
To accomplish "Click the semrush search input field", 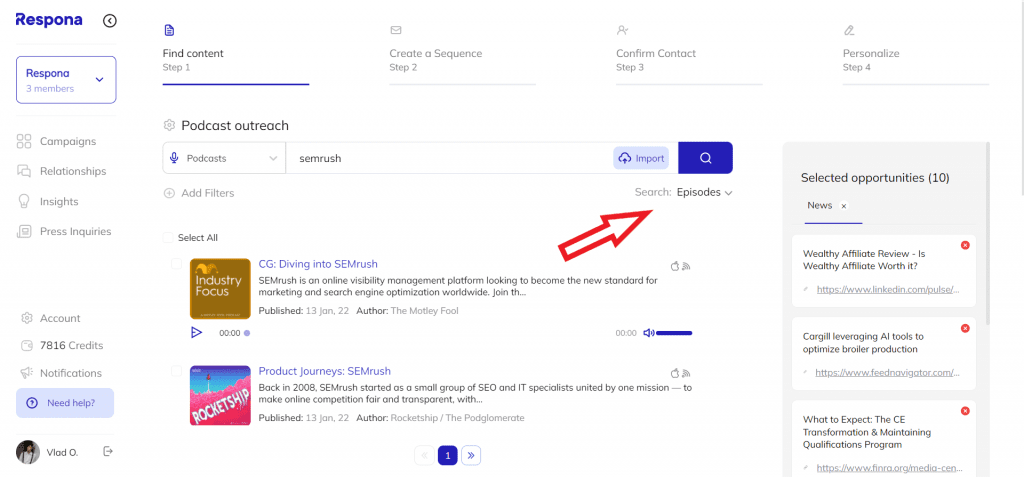I will [449, 158].
